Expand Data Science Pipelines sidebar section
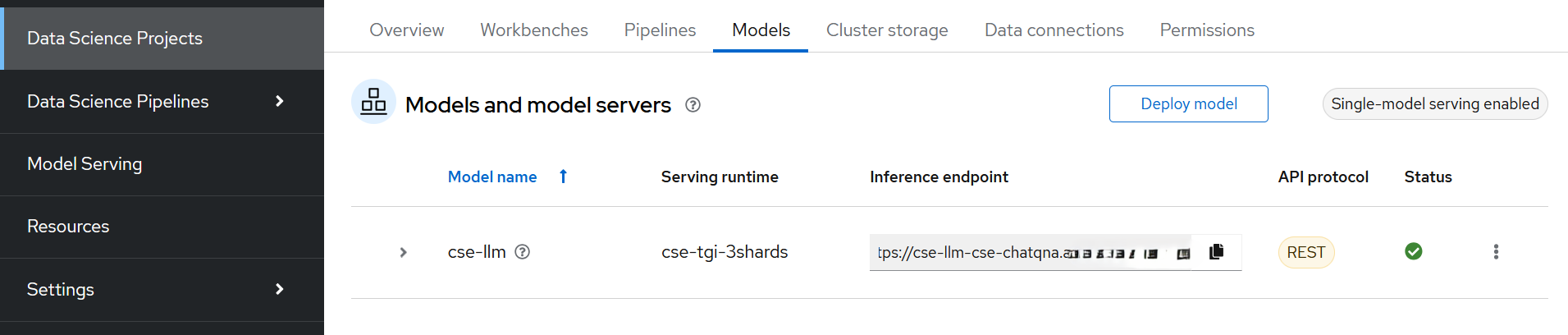Screen dimensions: 1568x335 point(279,101)
